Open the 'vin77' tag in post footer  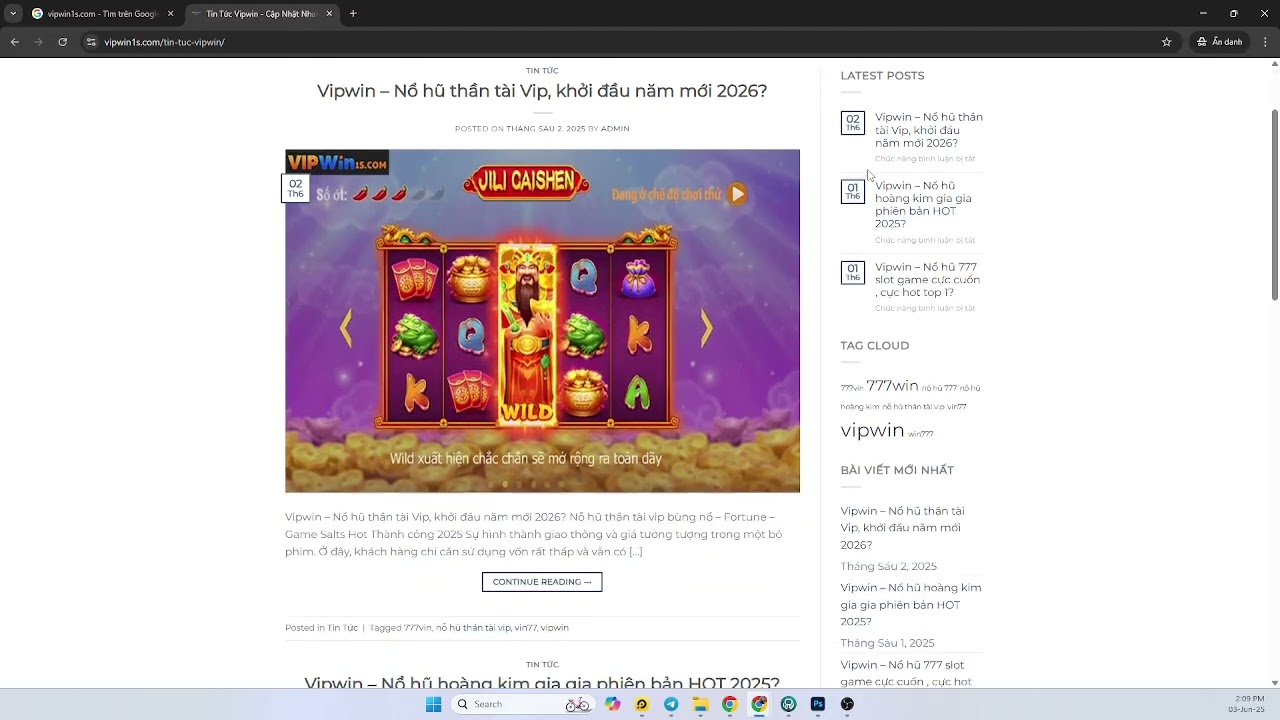[525, 628]
